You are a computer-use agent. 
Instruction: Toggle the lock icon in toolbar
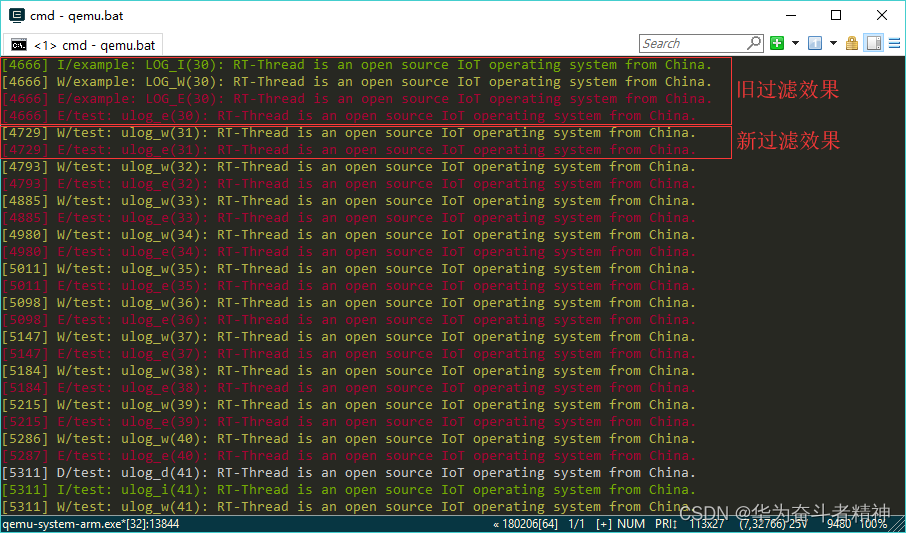(x=852, y=43)
